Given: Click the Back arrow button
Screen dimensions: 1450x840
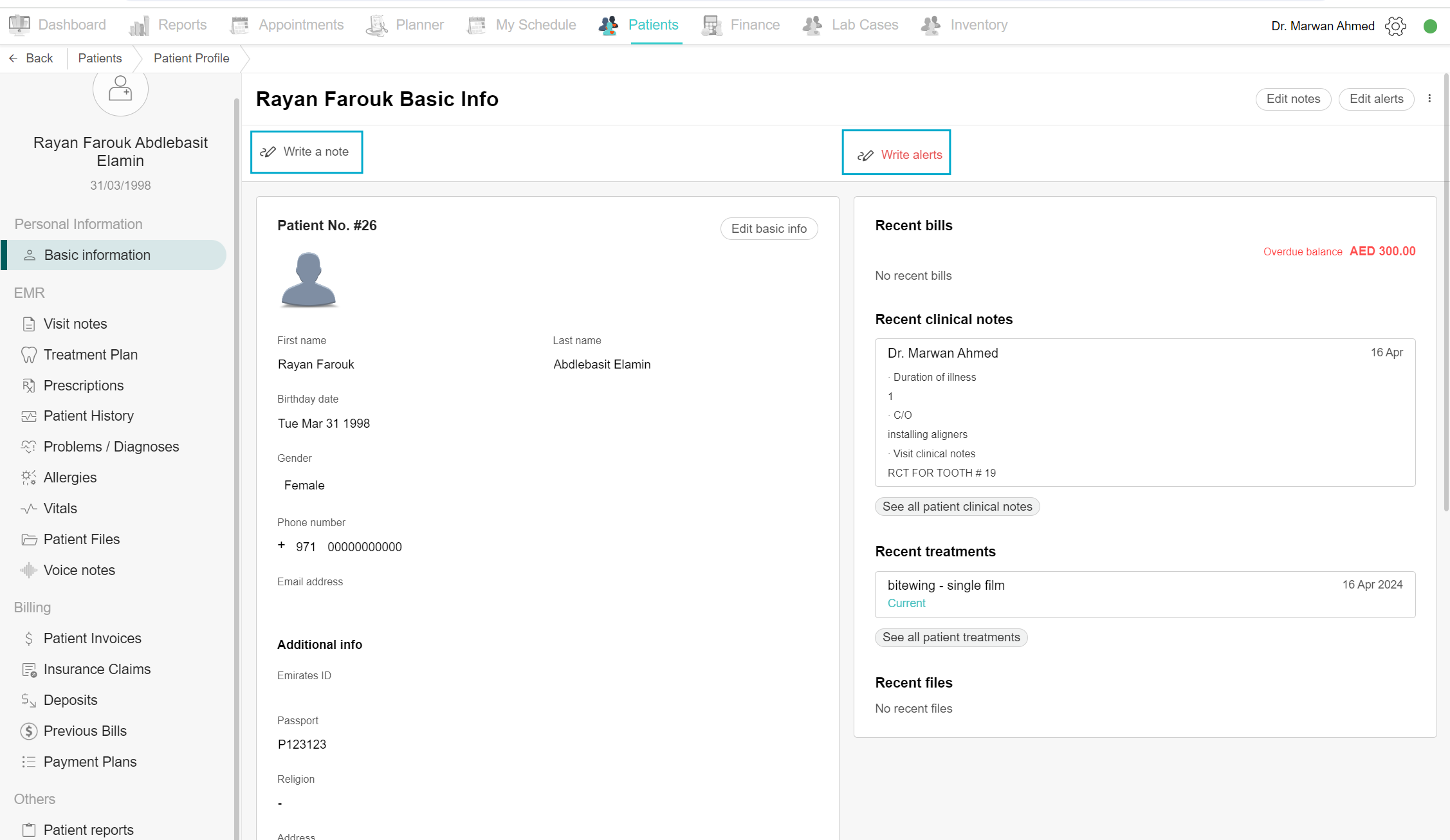Looking at the screenshot, I should point(30,59).
